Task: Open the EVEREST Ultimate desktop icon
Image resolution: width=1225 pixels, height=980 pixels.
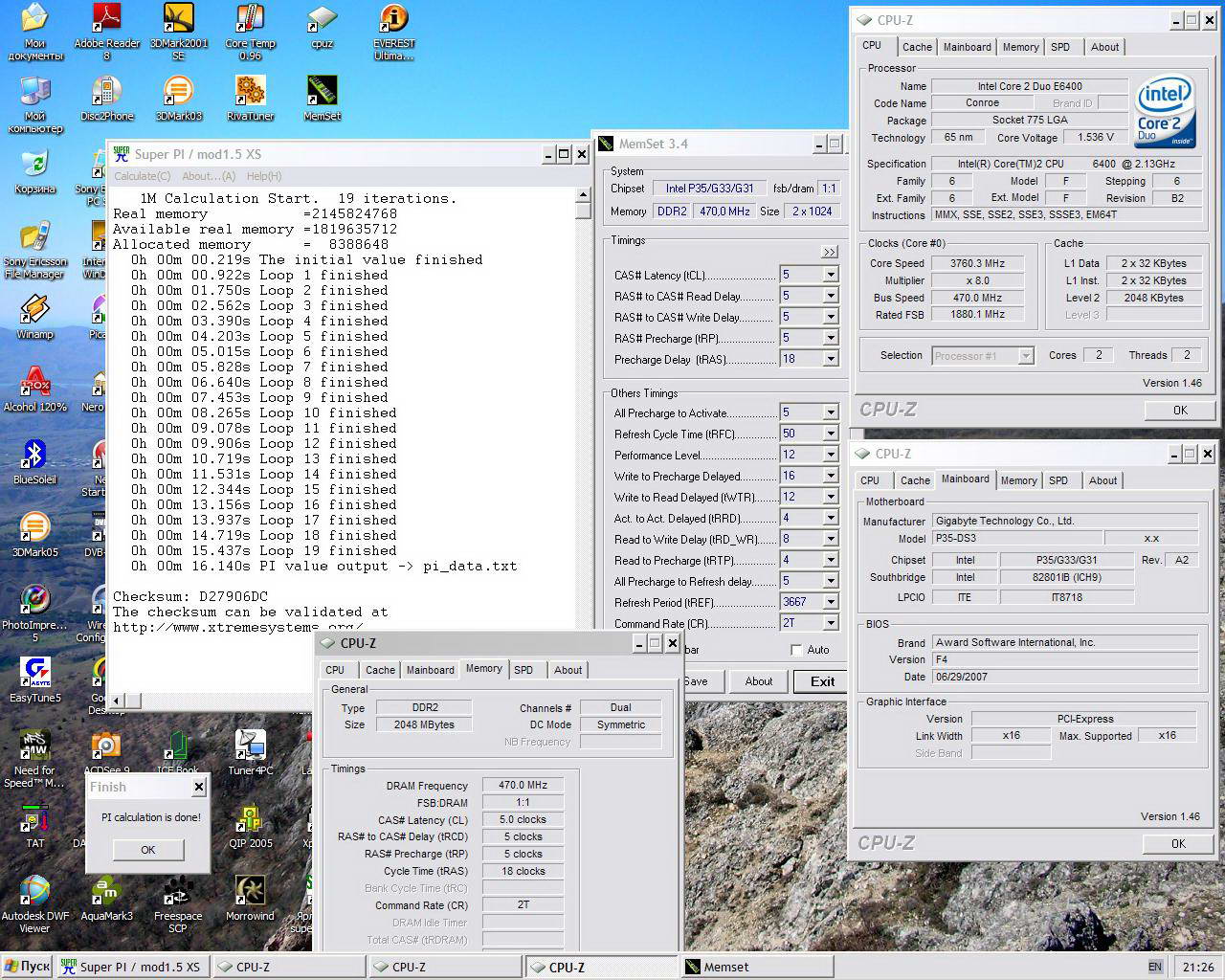Action: click(393, 32)
